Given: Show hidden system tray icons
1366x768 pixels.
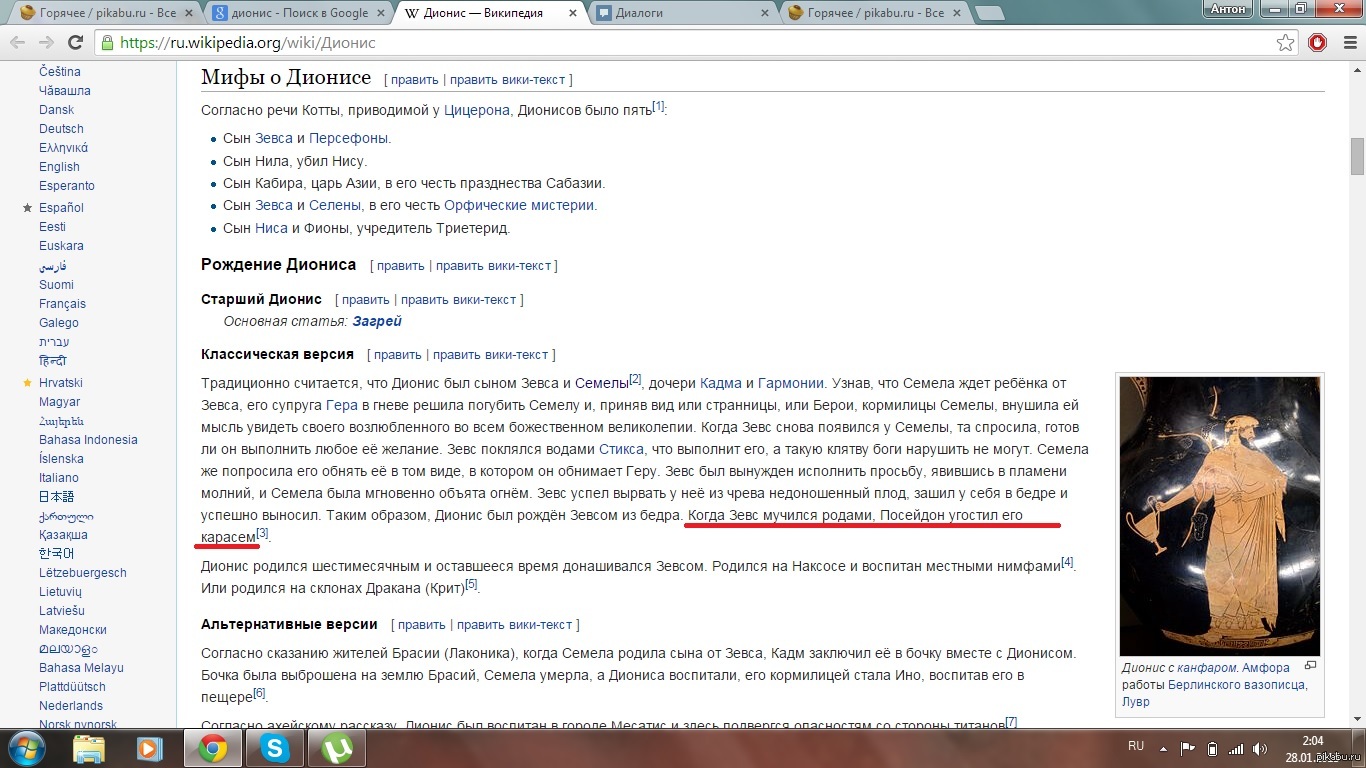Looking at the screenshot, I should click(x=1163, y=748).
